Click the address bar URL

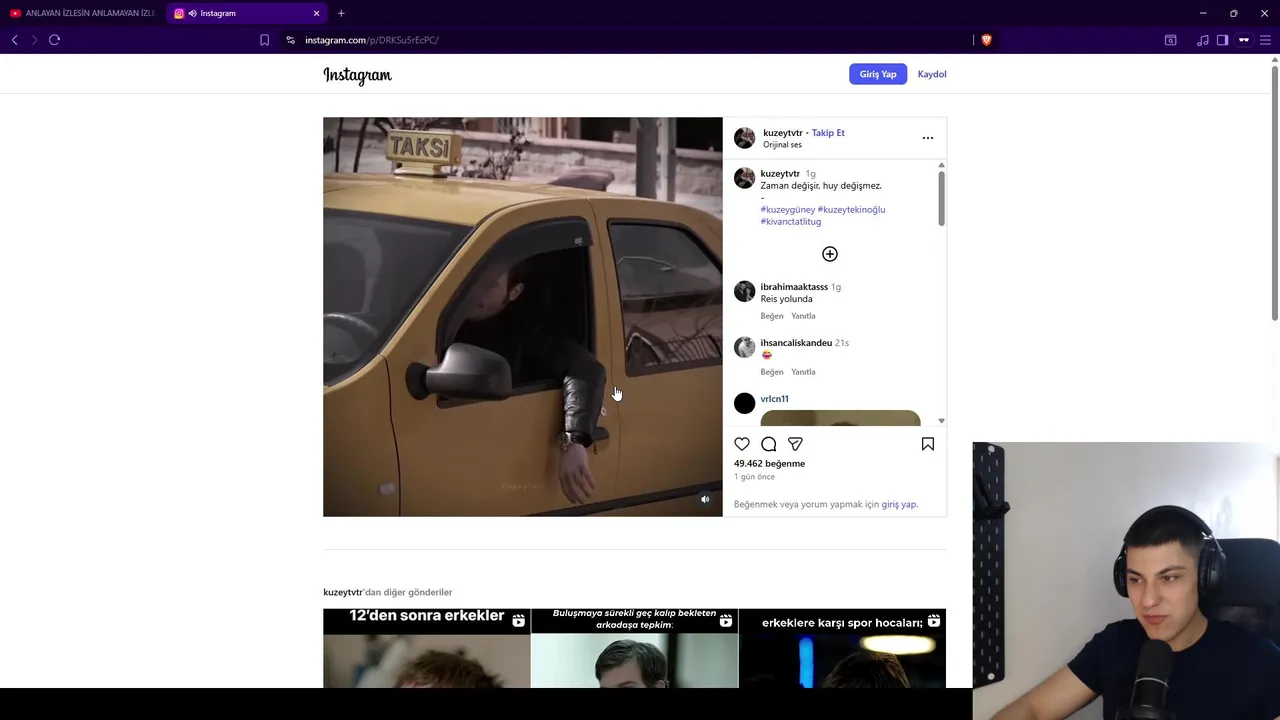pyautogui.click(x=371, y=40)
